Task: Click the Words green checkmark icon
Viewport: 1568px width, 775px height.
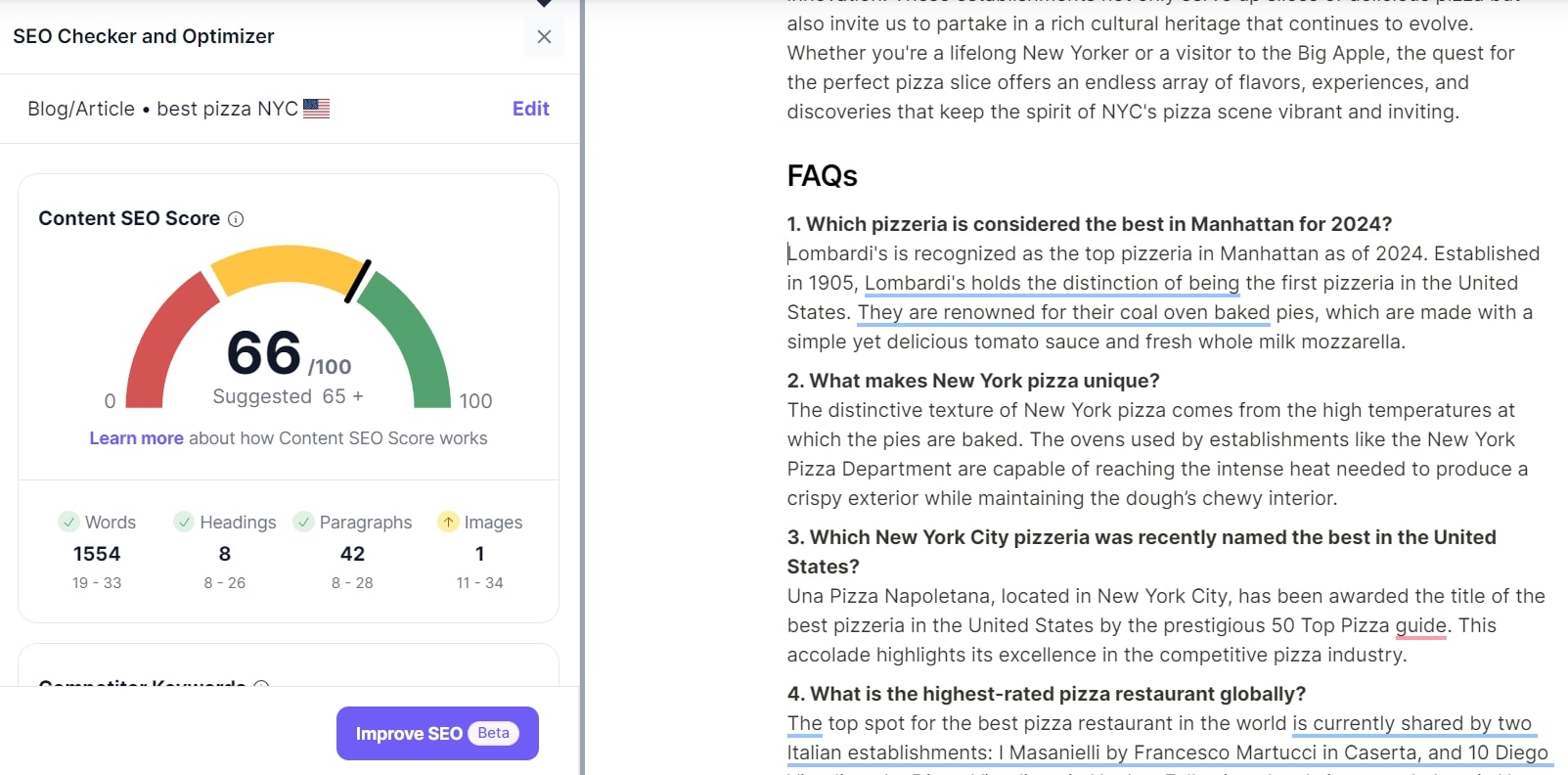Action: (x=68, y=522)
